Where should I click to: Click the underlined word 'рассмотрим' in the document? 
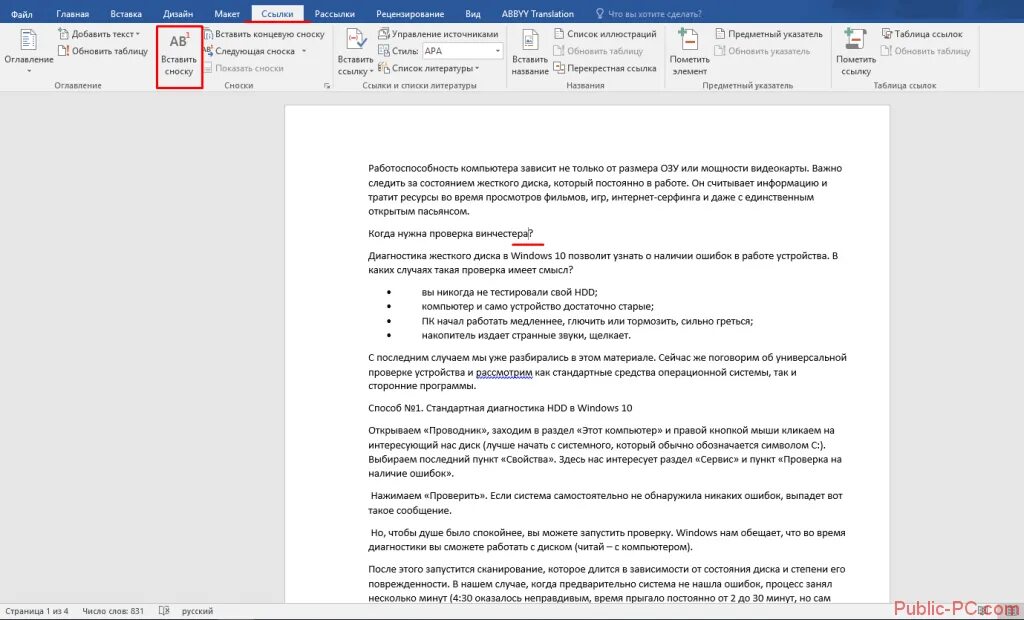click(504, 373)
